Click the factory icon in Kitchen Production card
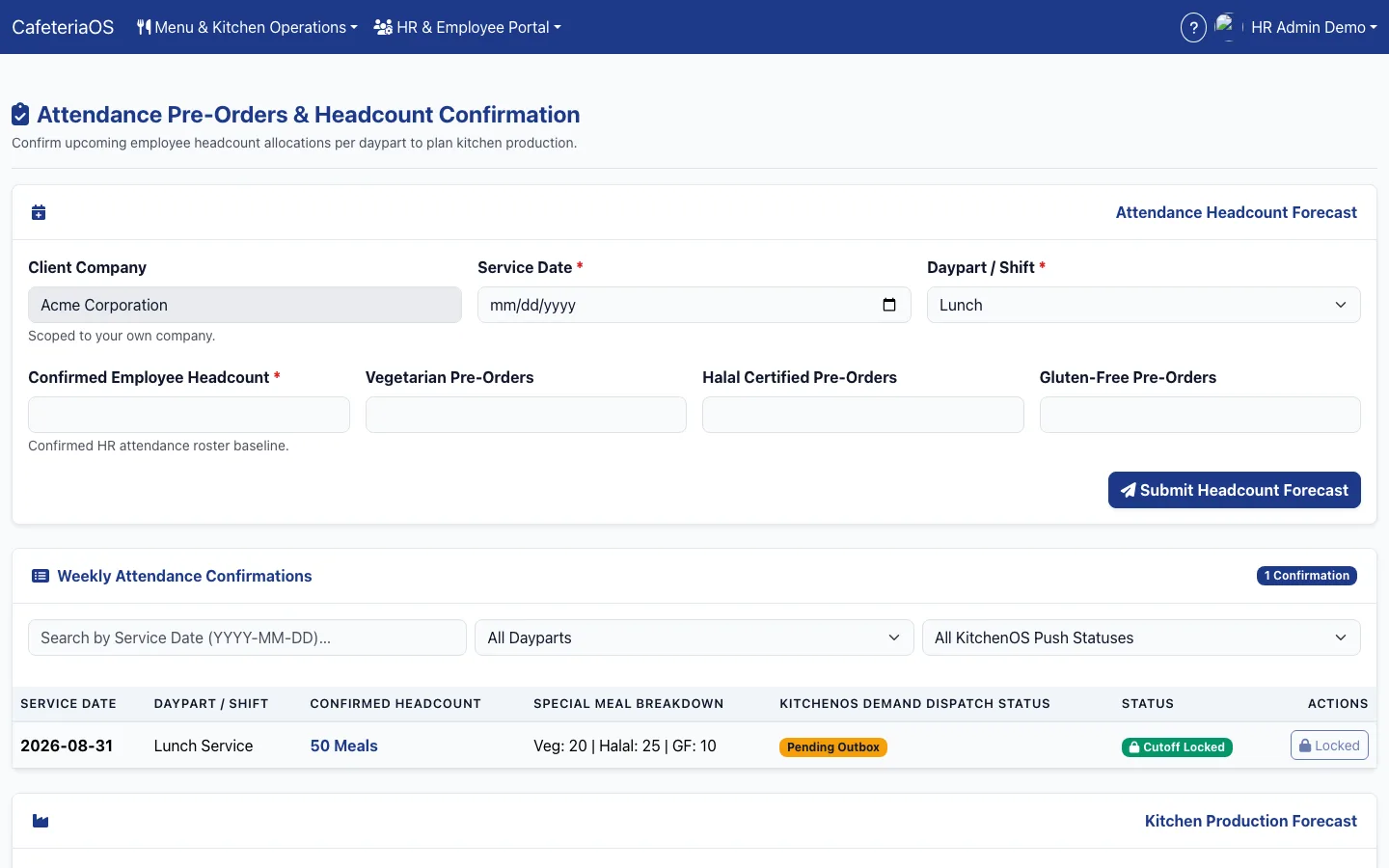 [41, 821]
